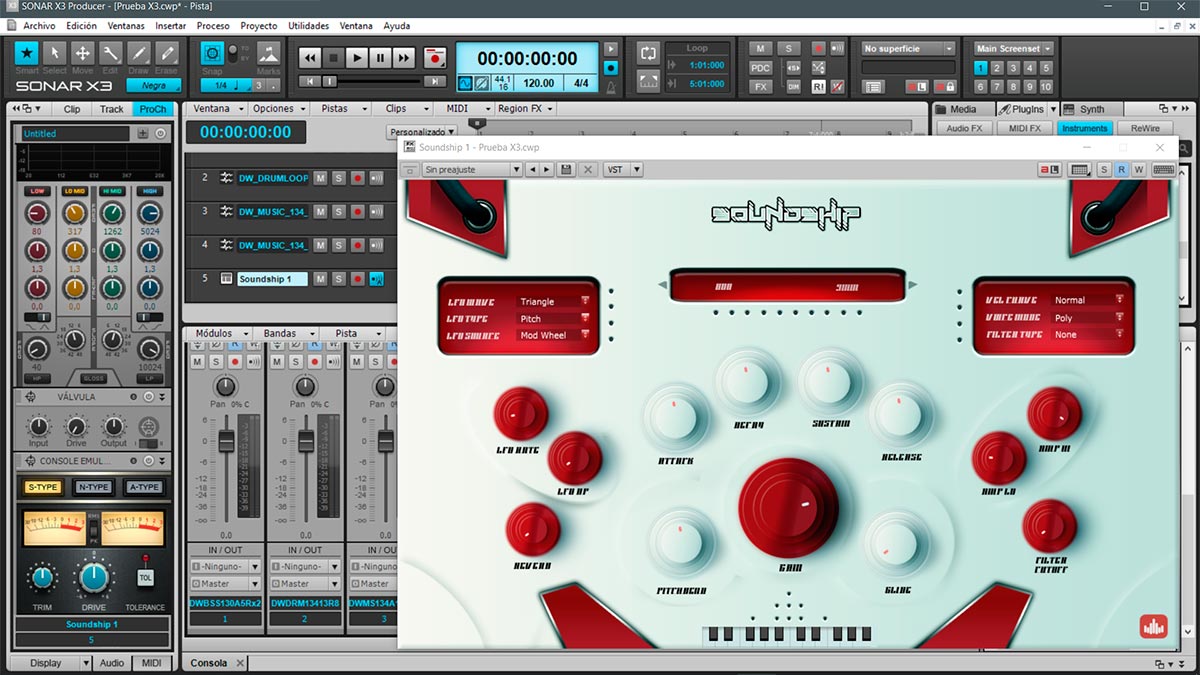The width and height of the screenshot is (1200, 675).
Task: Open the Negra snap note dropdown
Action: [153, 85]
